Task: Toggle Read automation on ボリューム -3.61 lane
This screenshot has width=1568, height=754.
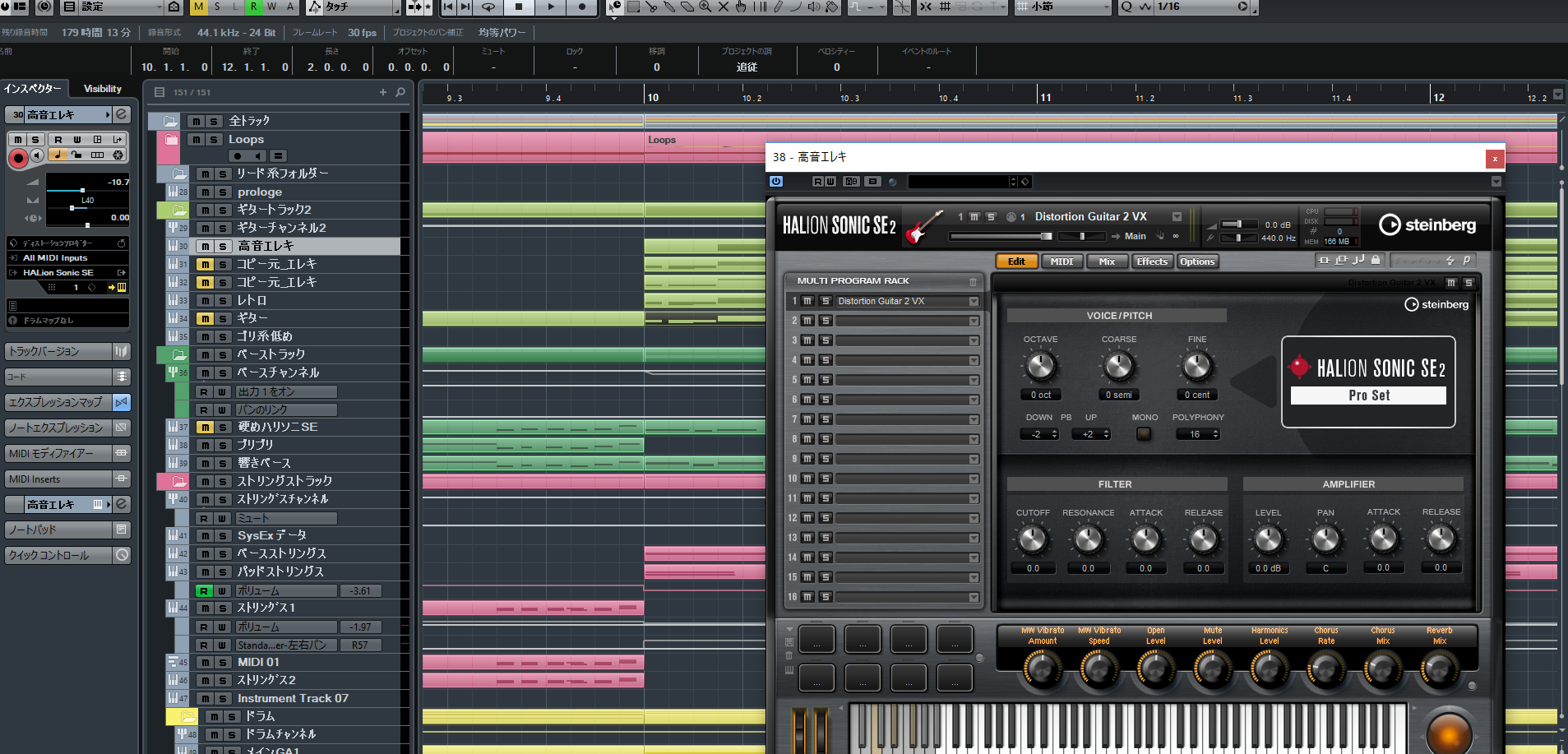Action: tap(203, 590)
